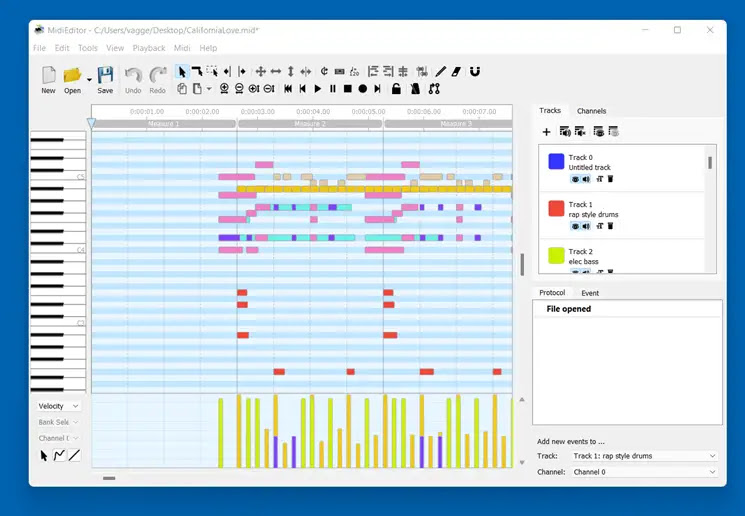Toggle the screen lock padlock

(396, 88)
